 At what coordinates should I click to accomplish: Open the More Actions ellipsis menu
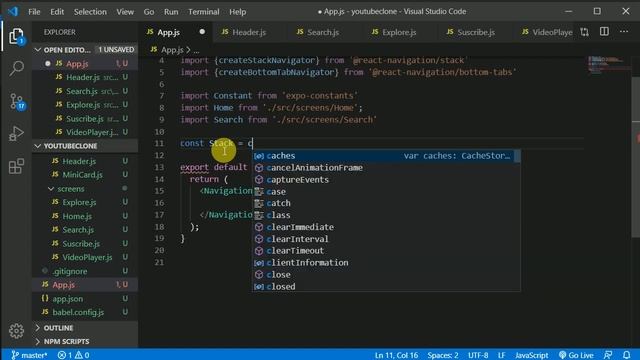click(624, 32)
